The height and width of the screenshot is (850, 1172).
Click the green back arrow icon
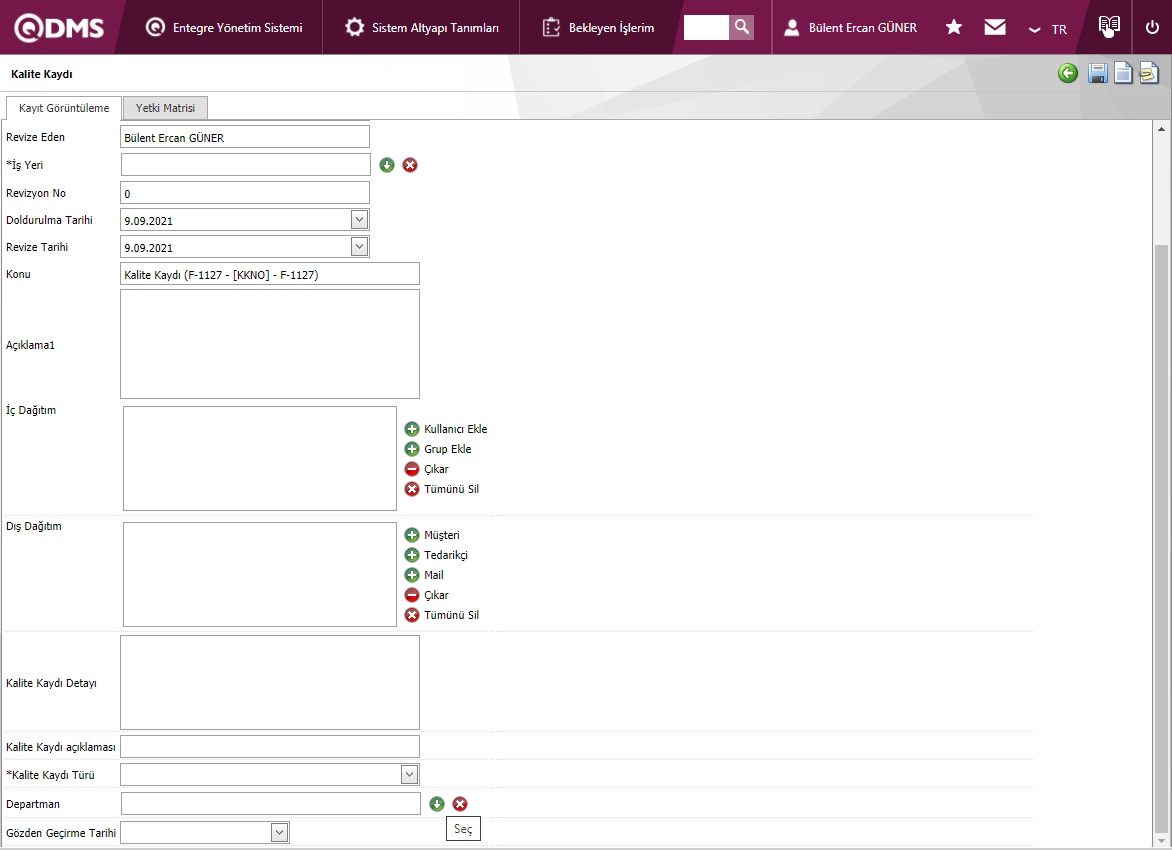(x=1068, y=73)
